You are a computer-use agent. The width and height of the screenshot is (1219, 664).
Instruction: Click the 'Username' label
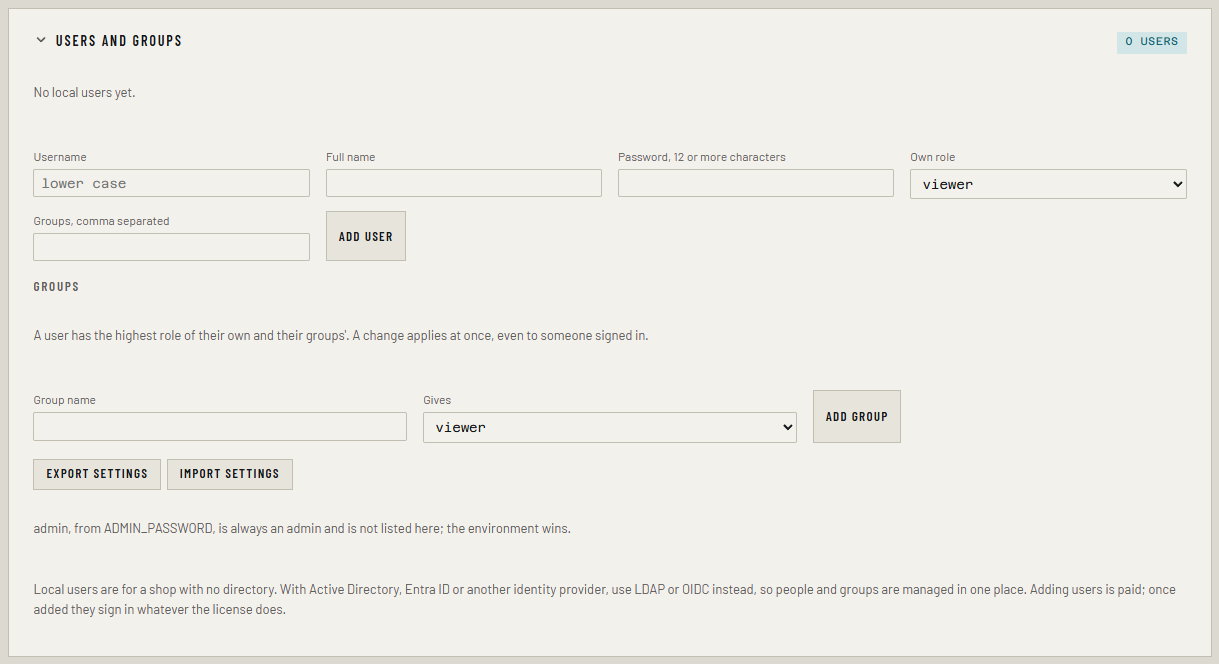pos(60,157)
